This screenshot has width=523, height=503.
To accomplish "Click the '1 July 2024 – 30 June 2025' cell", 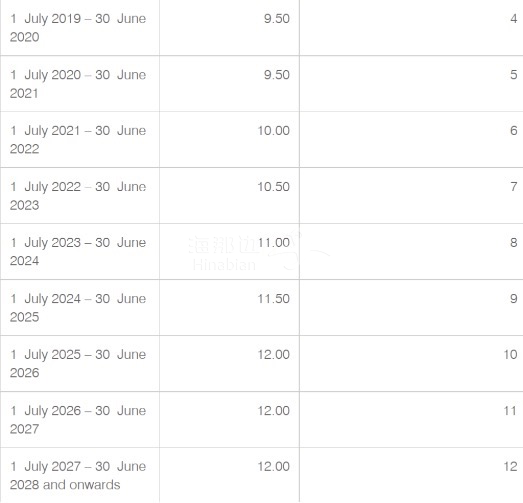I will tap(78, 307).
